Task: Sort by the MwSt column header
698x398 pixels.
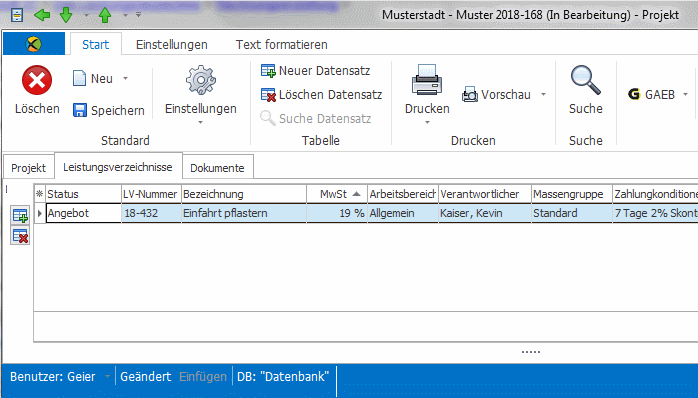Action: pos(337,194)
